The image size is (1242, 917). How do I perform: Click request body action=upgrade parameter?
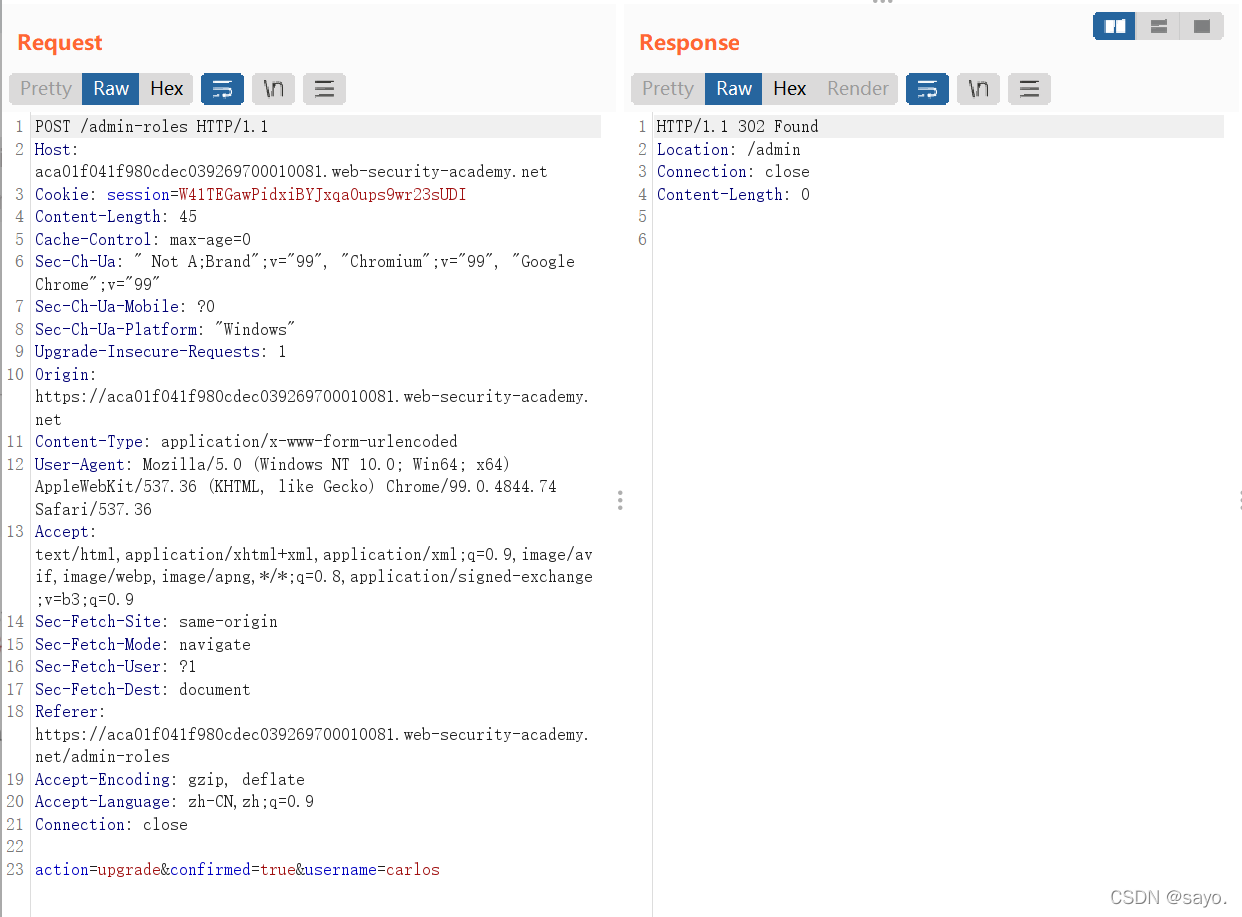pos(98,870)
